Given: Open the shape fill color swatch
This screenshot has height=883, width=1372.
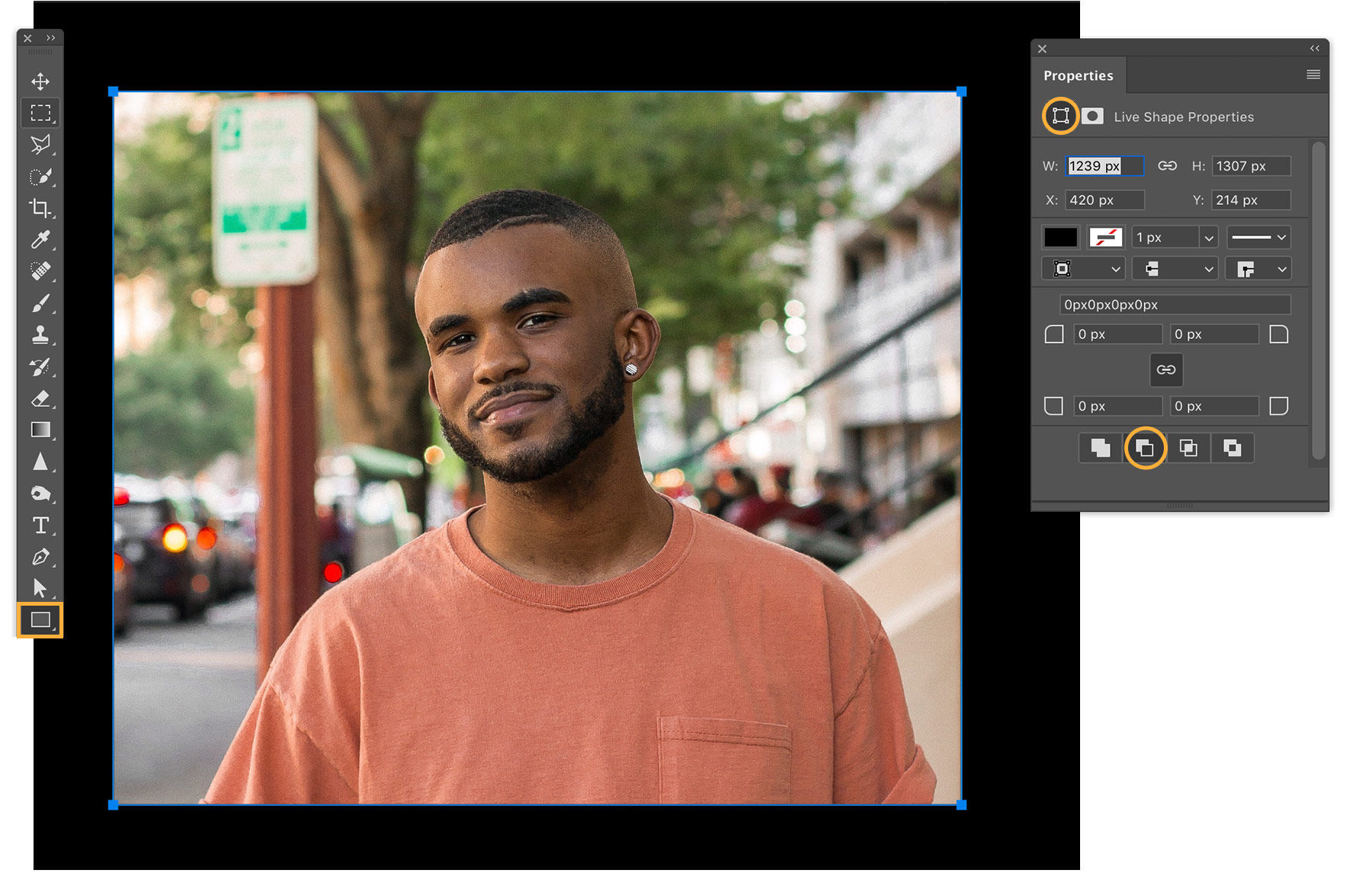Looking at the screenshot, I should [1059, 237].
